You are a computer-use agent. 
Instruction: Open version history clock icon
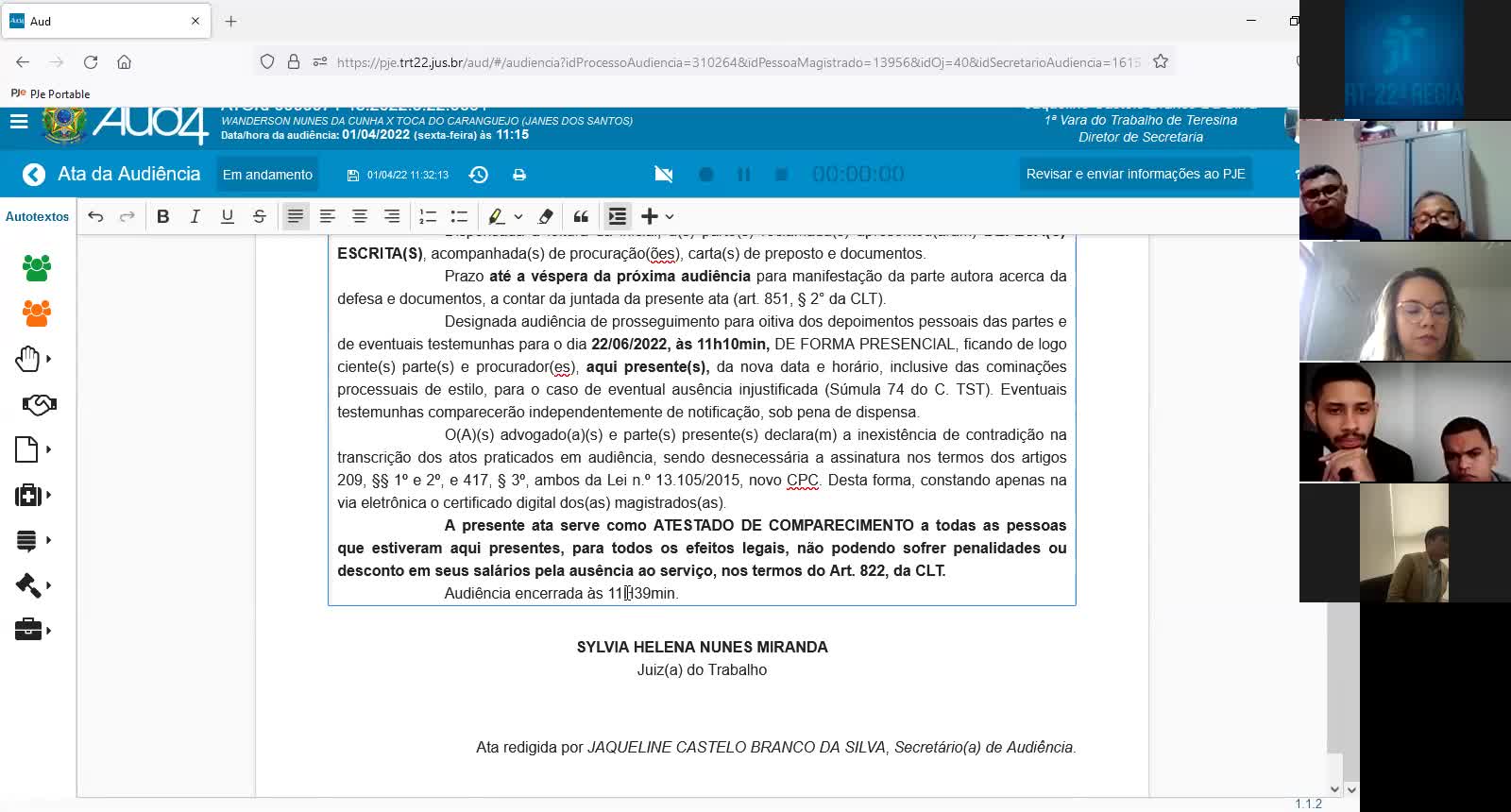(479, 175)
